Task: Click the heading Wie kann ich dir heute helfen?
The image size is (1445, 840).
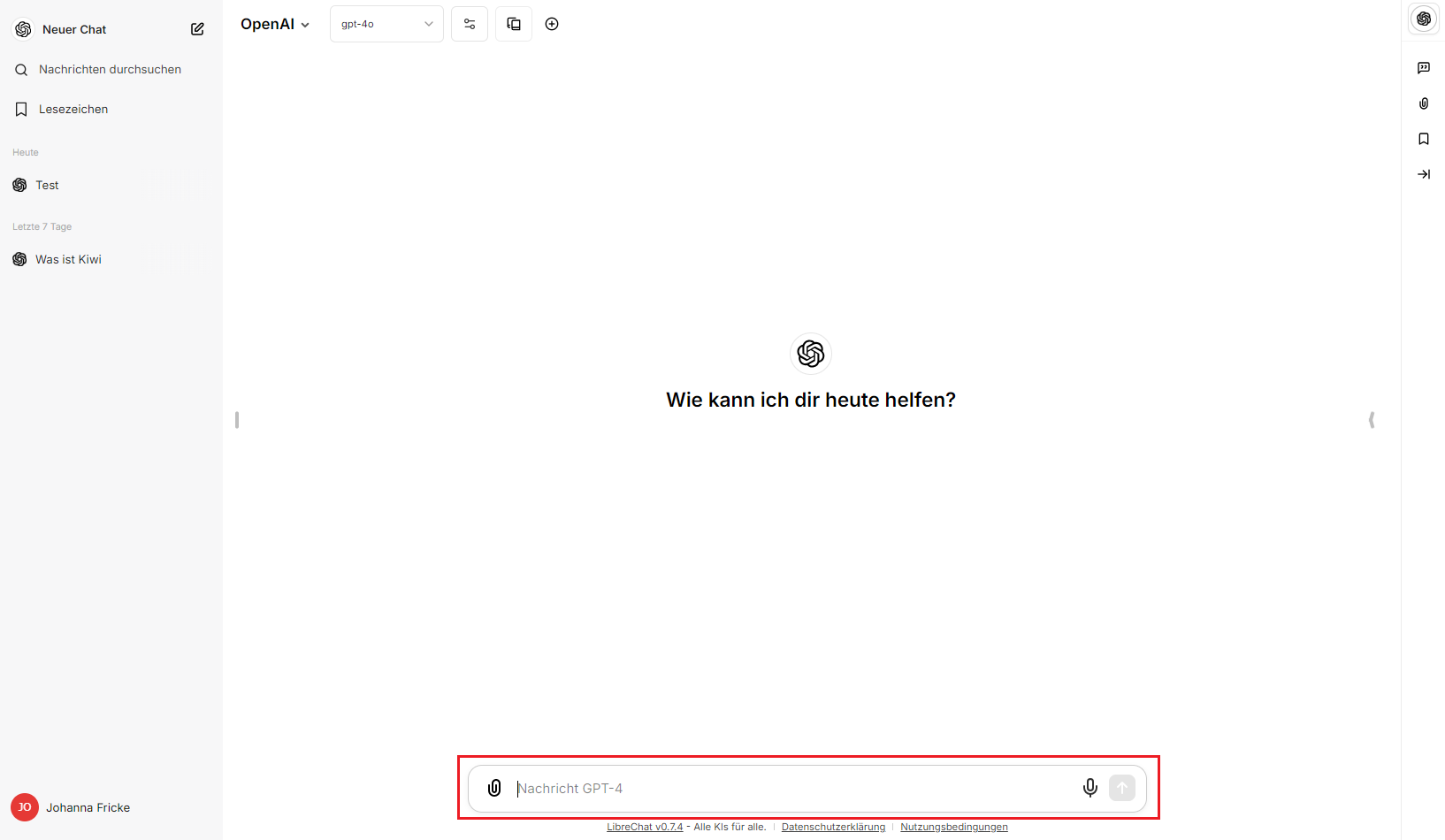Action: tap(811, 400)
